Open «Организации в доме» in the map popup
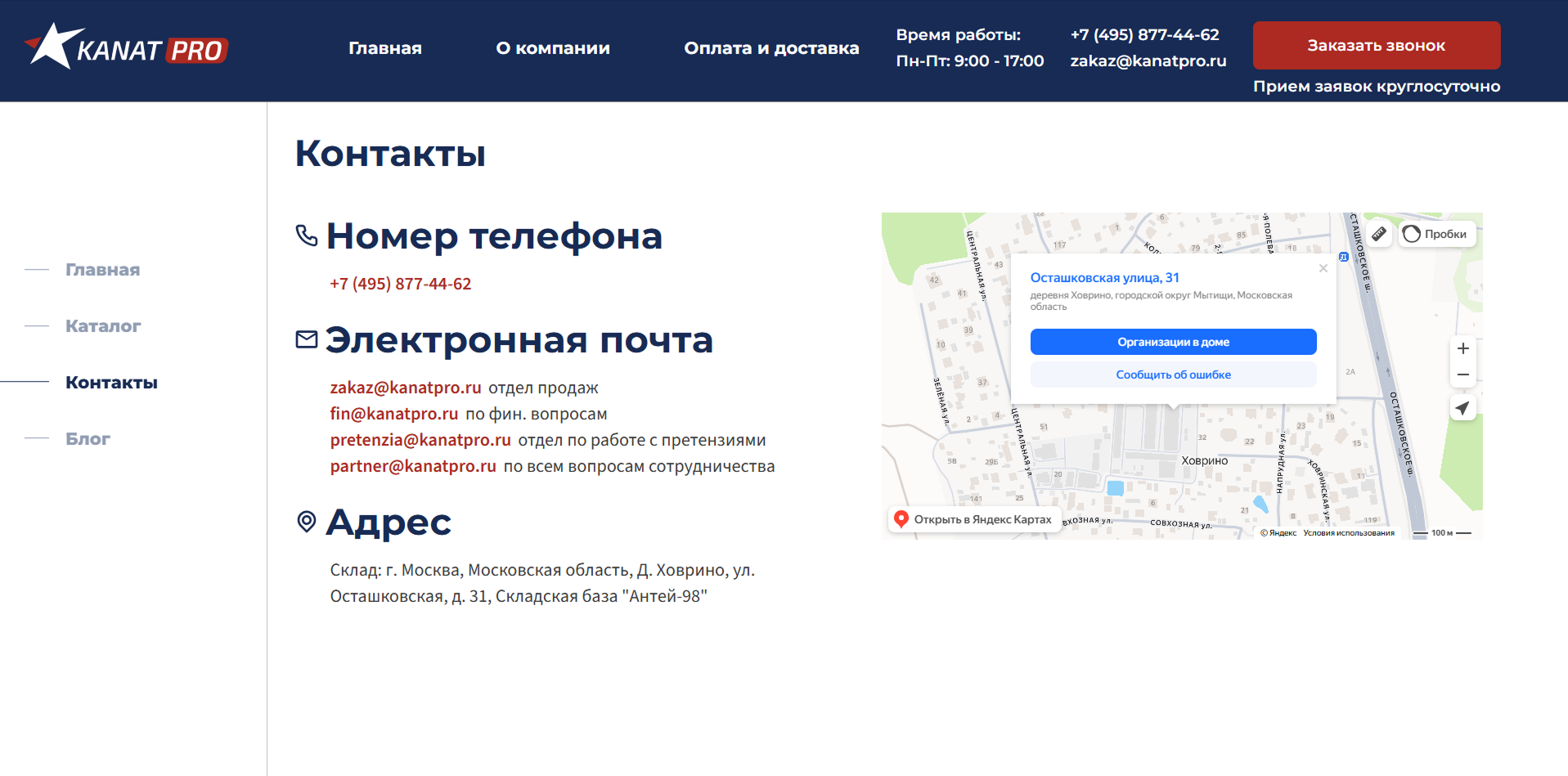This screenshot has width=1568, height=776. pos(1173,342)
